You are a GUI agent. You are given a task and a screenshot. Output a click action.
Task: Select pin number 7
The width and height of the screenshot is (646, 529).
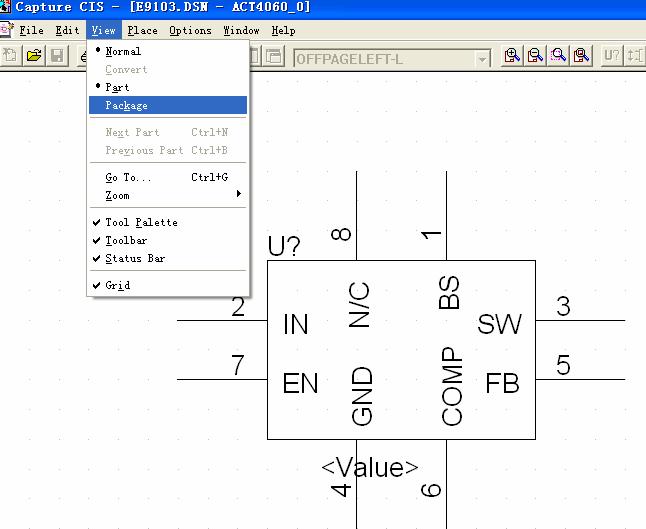pyautogui.click(x=238, y=365)
